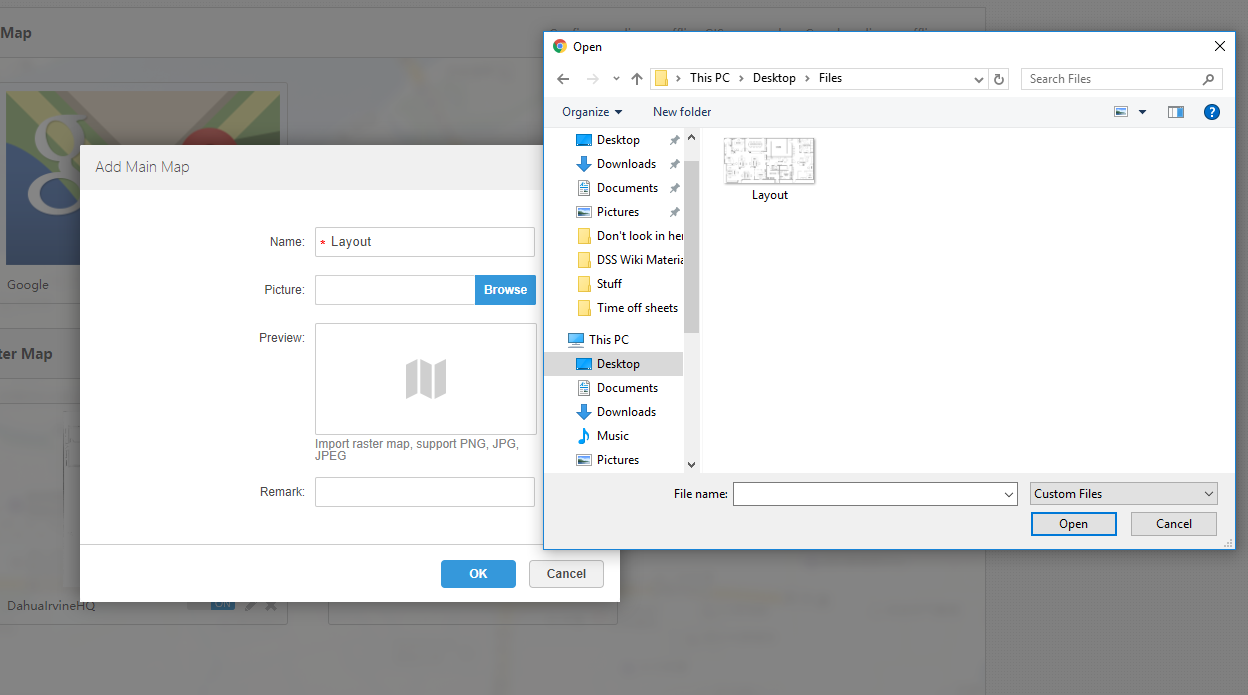Go up one folder level

[637, 79]
